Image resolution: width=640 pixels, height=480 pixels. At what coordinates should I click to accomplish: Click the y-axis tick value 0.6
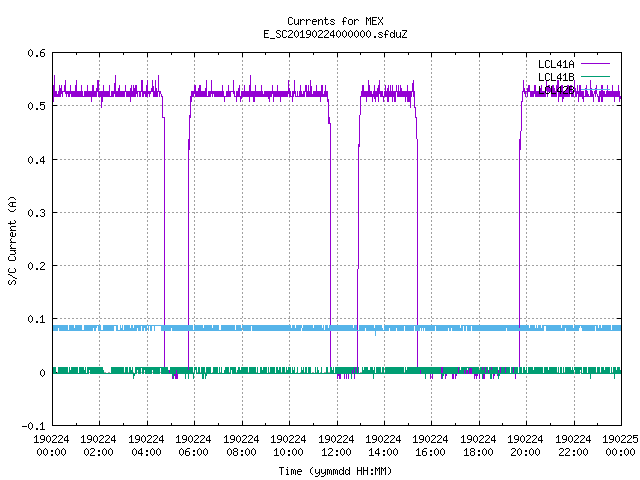click(36, 53)
